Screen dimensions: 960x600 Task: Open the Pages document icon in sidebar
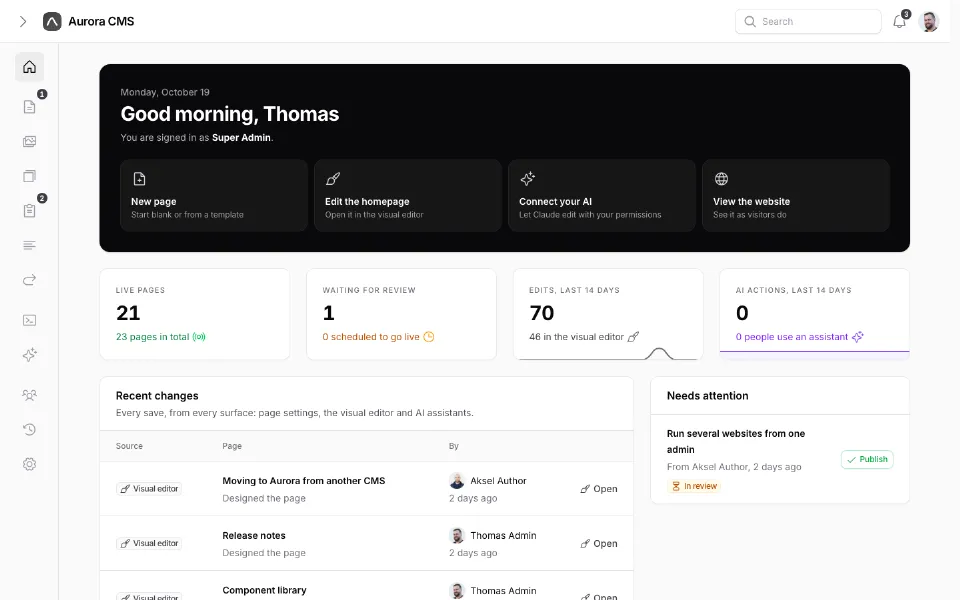pos(29,107)
